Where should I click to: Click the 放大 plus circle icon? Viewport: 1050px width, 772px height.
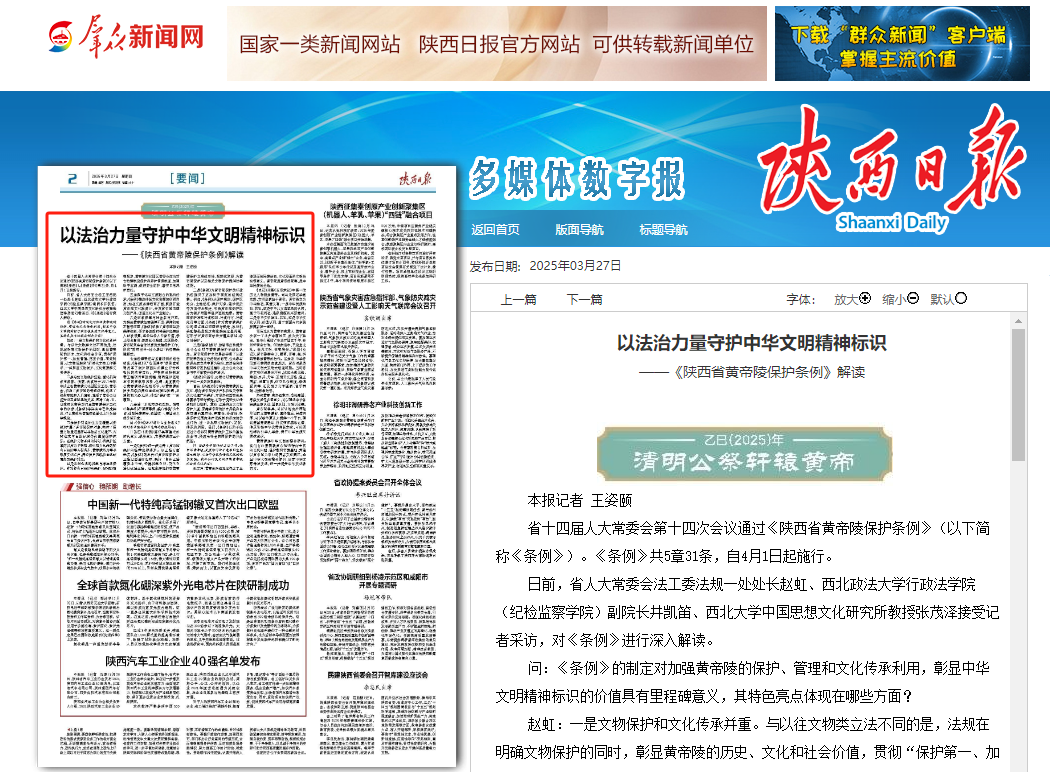tap(865, 299)
